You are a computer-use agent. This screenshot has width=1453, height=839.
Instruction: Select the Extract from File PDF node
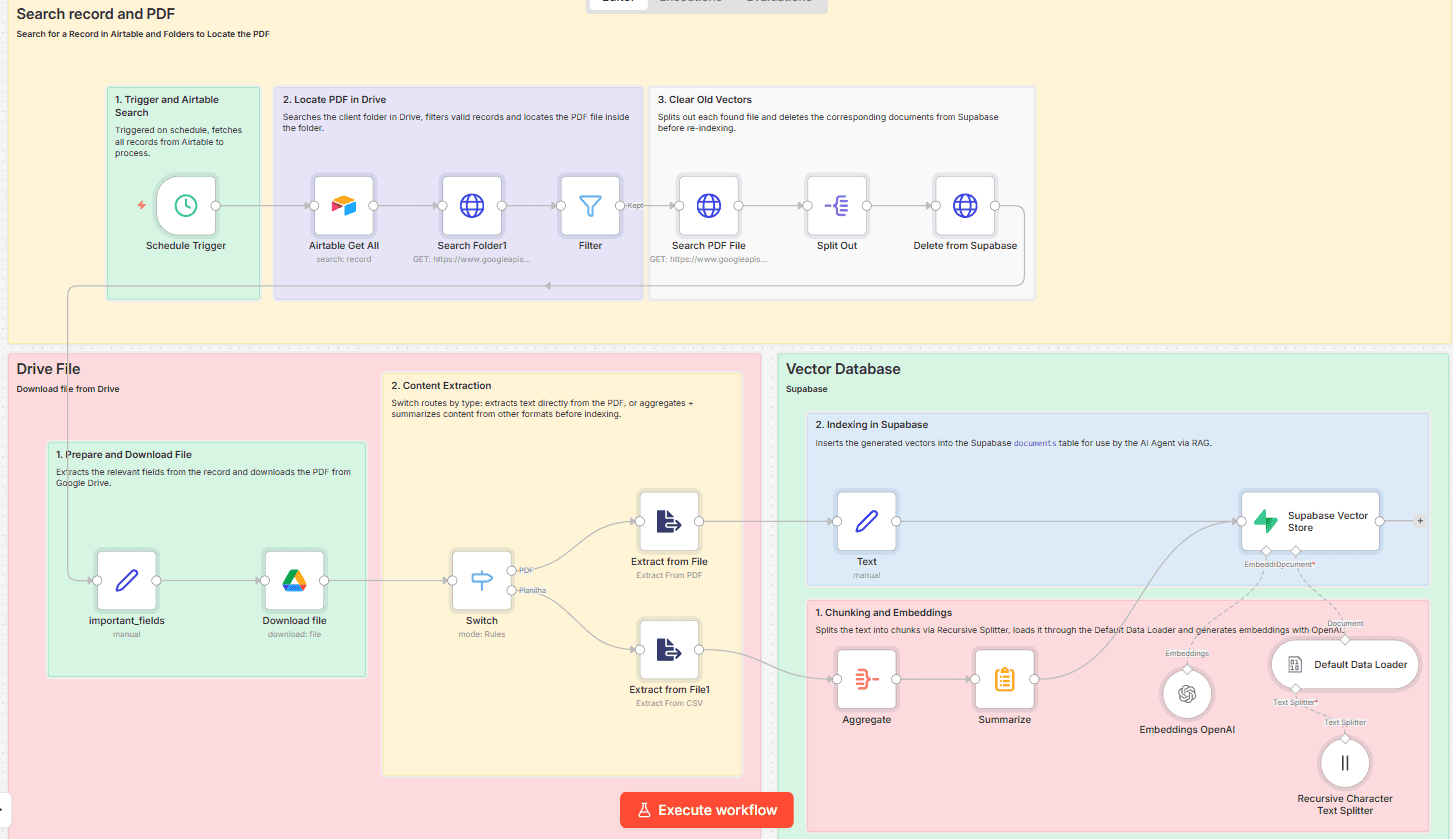pos(669,521)
